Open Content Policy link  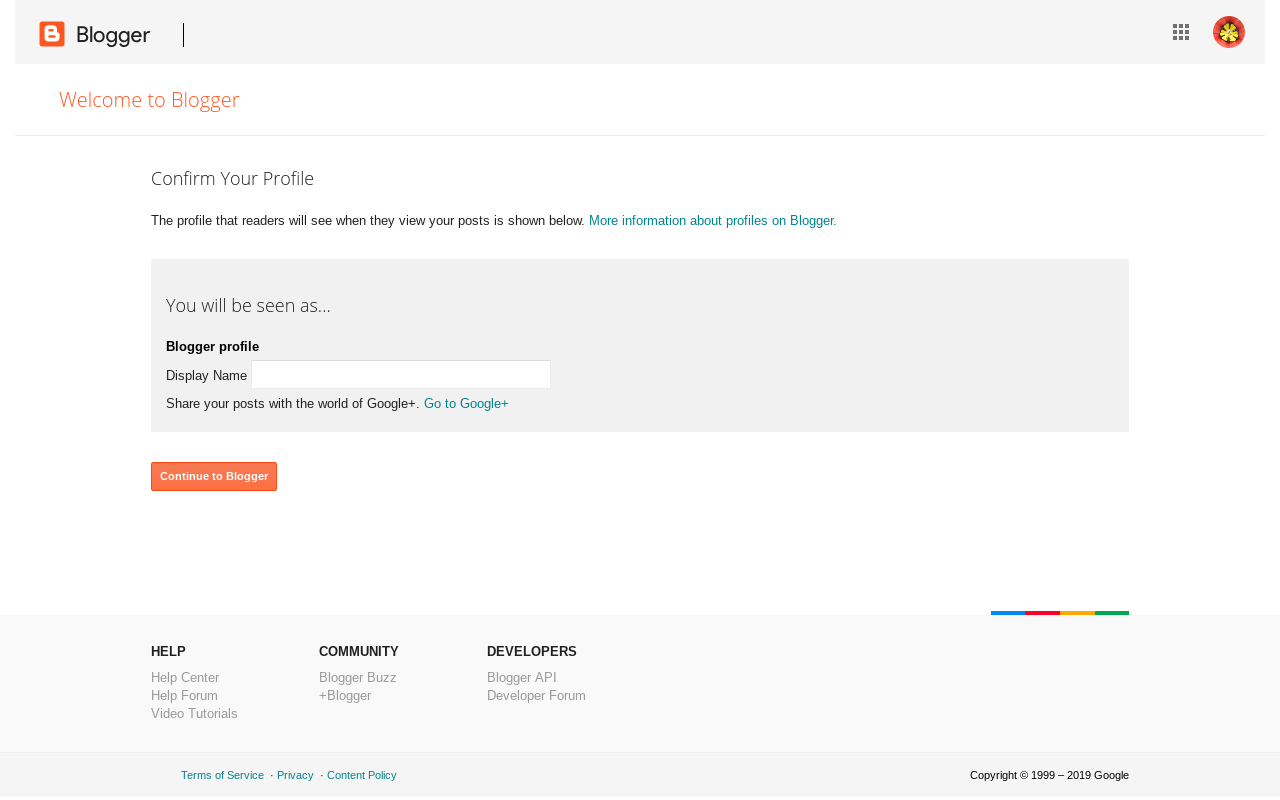(361, 775)
